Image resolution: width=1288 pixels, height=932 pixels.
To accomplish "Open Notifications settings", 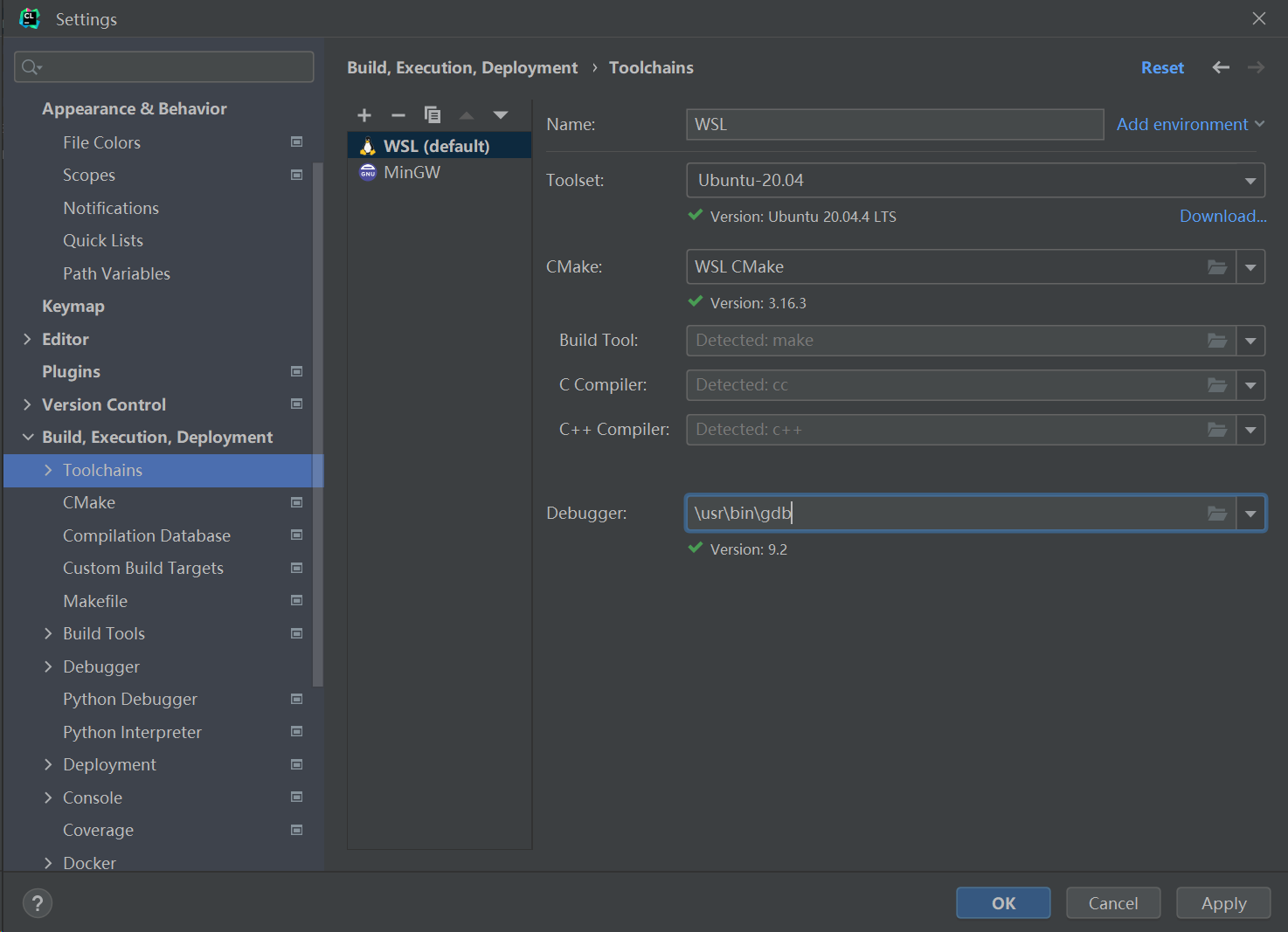I will pyautogui.click(x=111, y=208).
